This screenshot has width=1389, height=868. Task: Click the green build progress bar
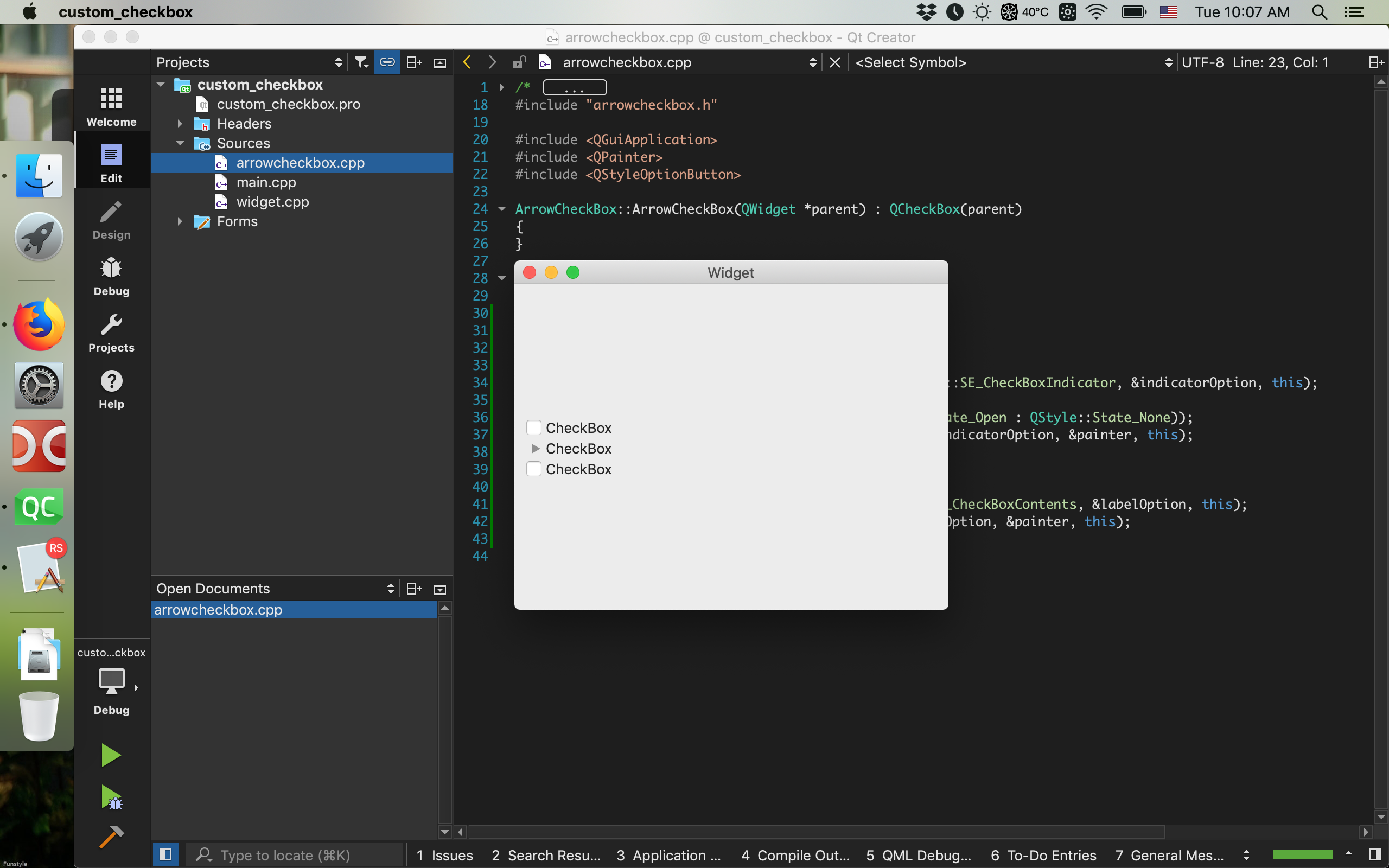(1303, 854)
